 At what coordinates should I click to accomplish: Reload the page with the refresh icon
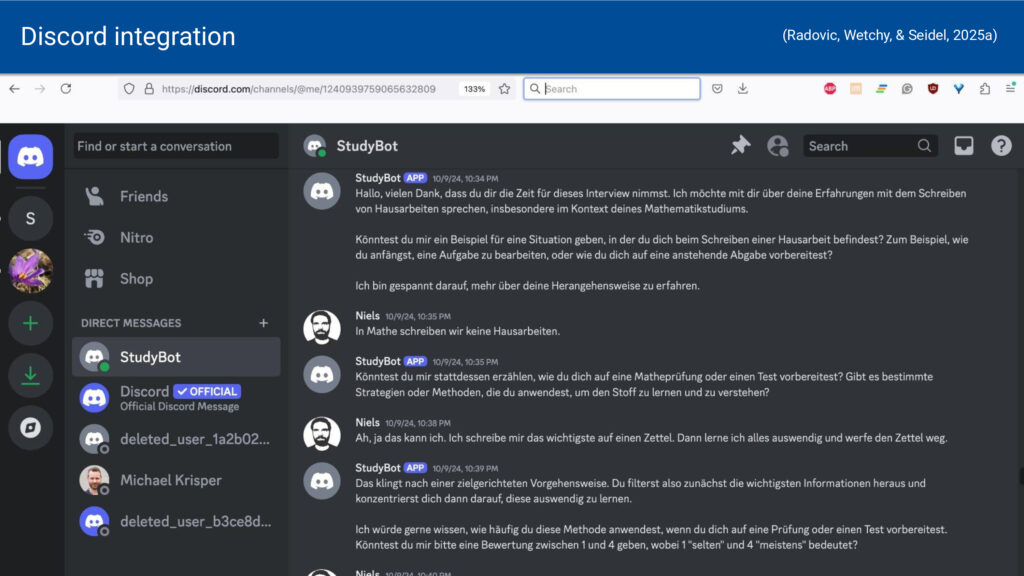[66, 89]
